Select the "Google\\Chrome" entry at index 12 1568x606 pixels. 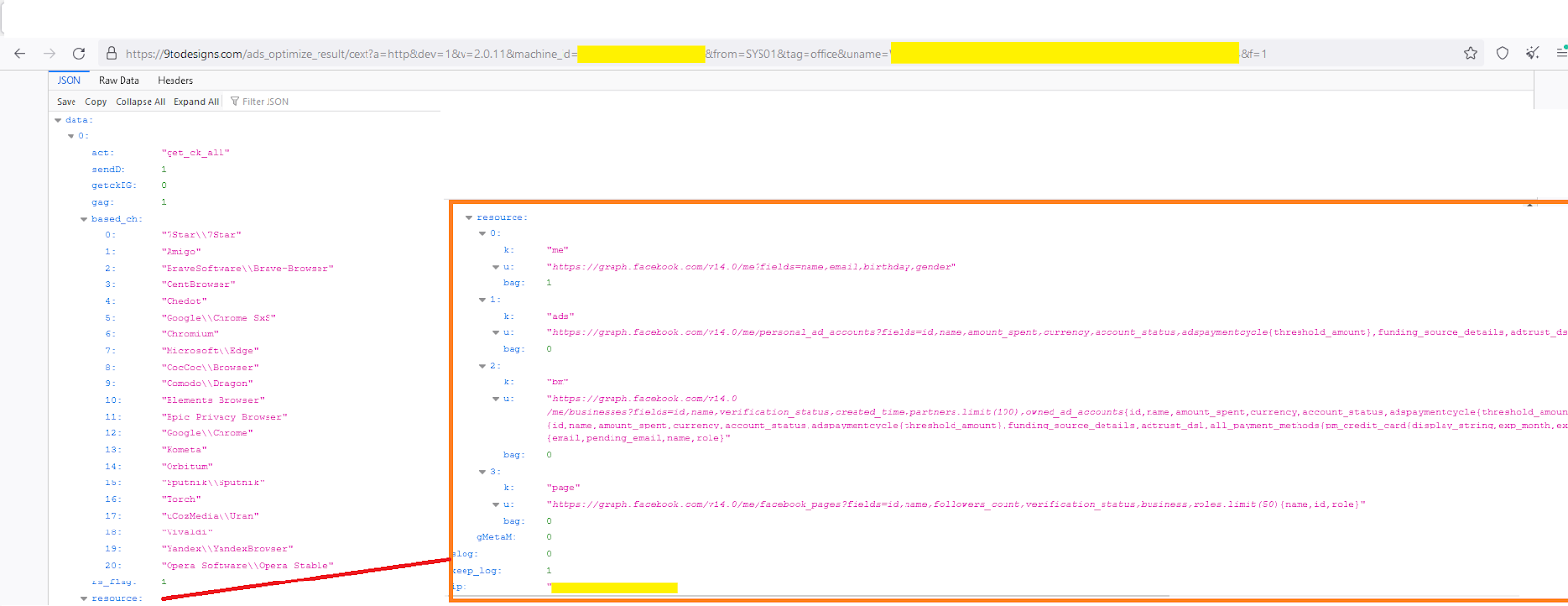click(207, 432)
